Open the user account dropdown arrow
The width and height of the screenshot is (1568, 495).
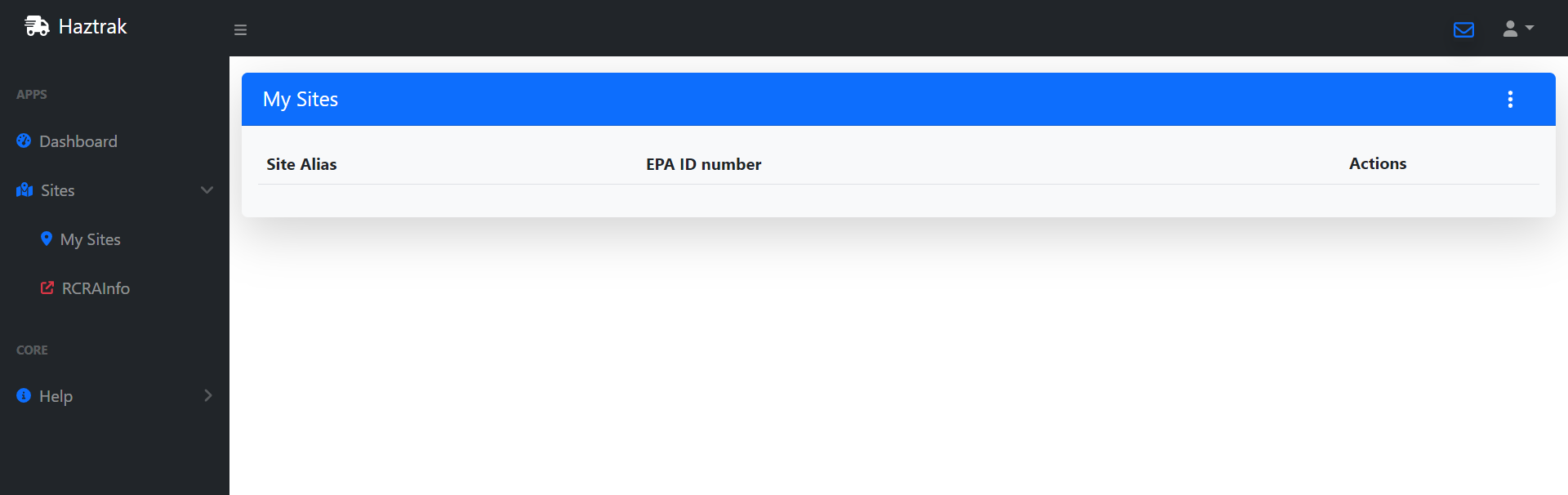coord(1530,28)
